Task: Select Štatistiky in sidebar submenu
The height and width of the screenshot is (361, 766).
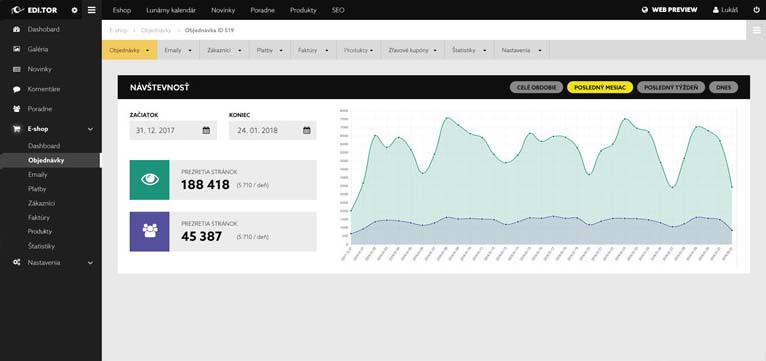Action: [x=42, y=246]
